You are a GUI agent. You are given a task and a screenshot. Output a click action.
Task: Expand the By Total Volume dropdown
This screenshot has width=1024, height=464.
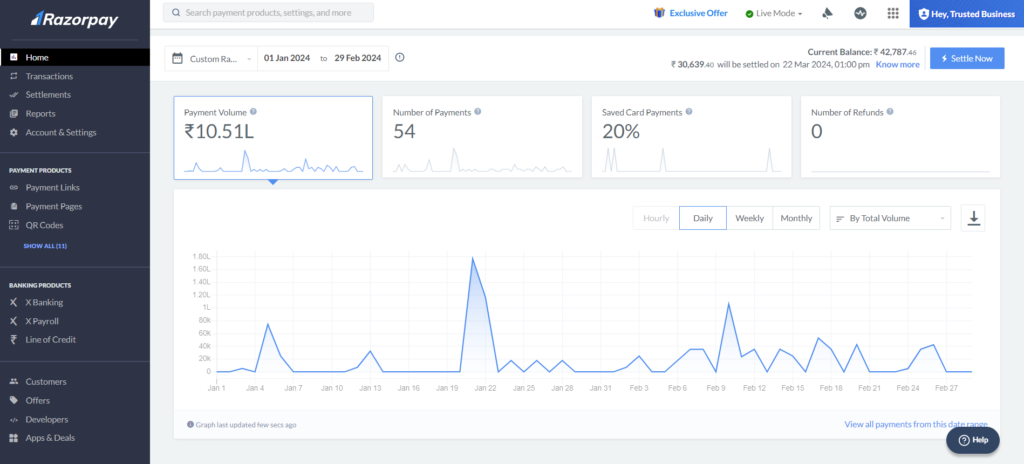(x=890, y=218)
